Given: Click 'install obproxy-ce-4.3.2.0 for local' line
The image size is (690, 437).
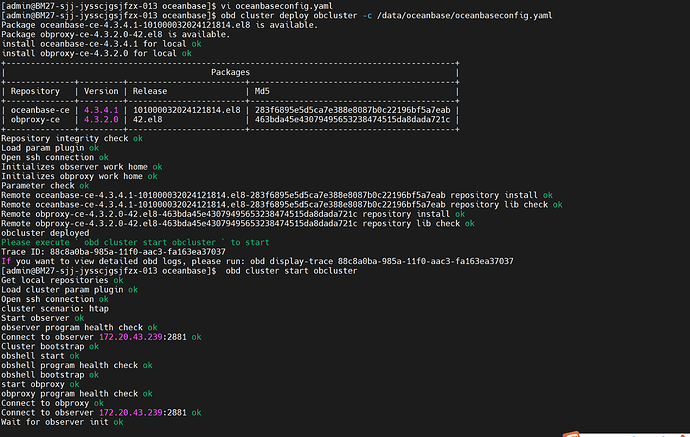Looking at the screenshot, I should tap(96, 53).
